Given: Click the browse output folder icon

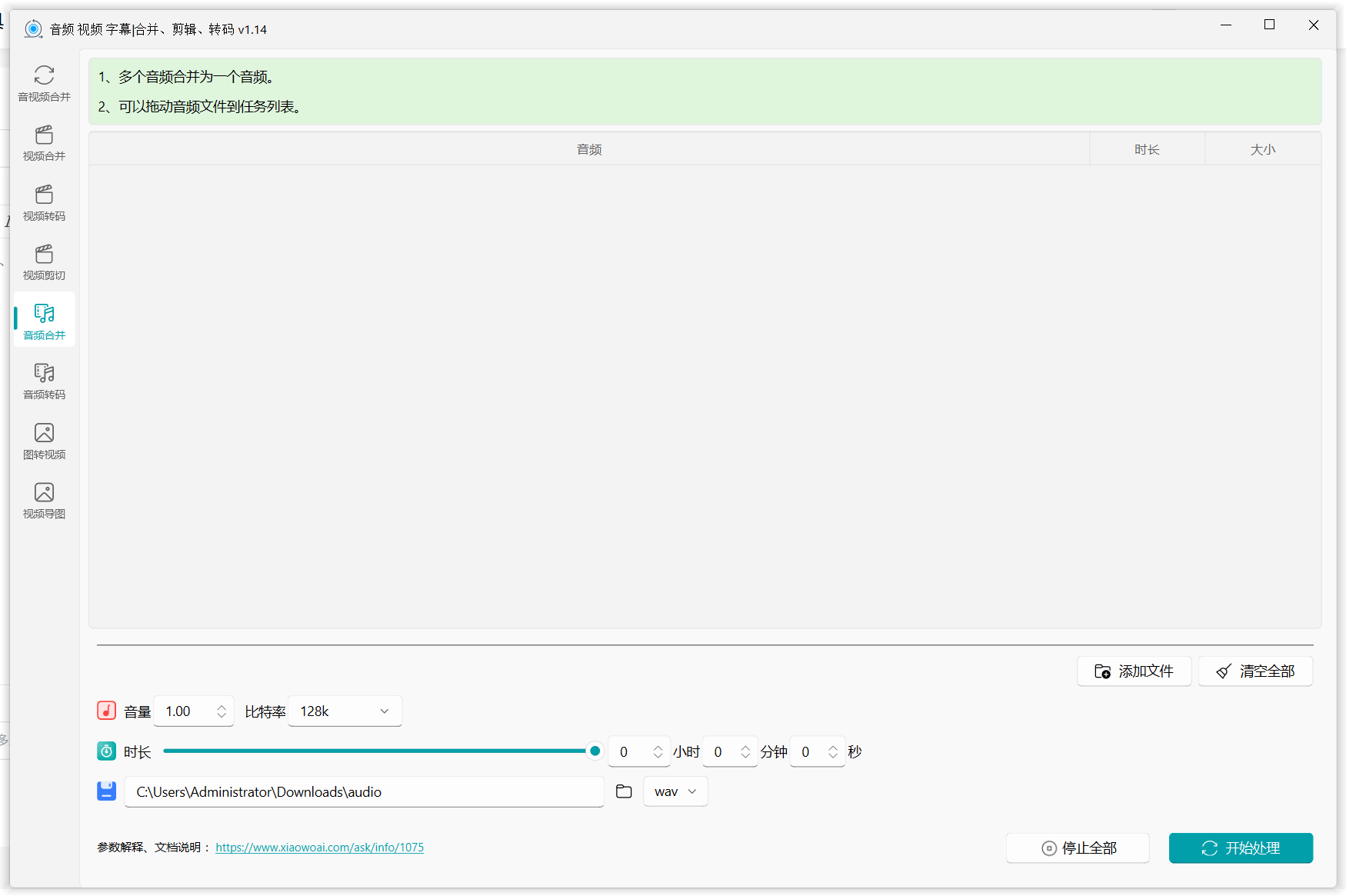Looking at the screenshot, I should [624, 791].
